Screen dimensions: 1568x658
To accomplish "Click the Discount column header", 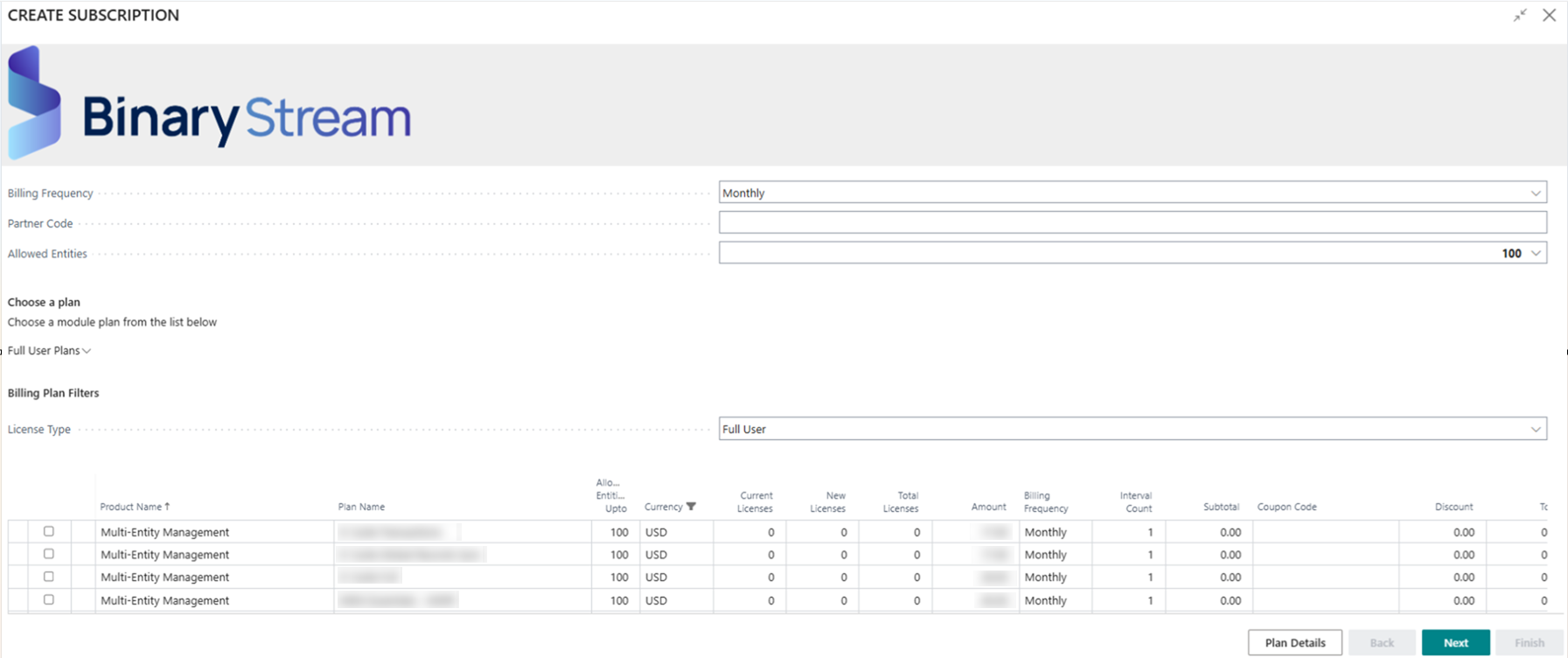I will click(x=1453, y=507).
